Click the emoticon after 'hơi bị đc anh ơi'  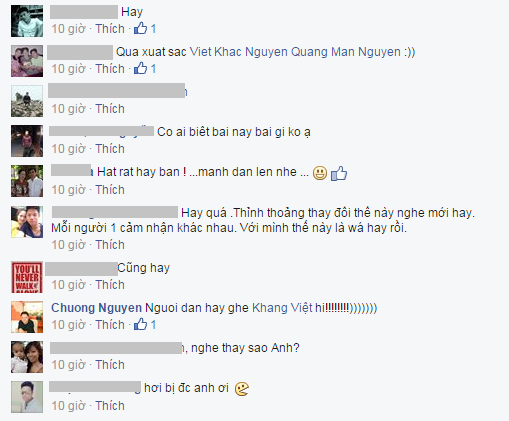(x=242, y=389)
